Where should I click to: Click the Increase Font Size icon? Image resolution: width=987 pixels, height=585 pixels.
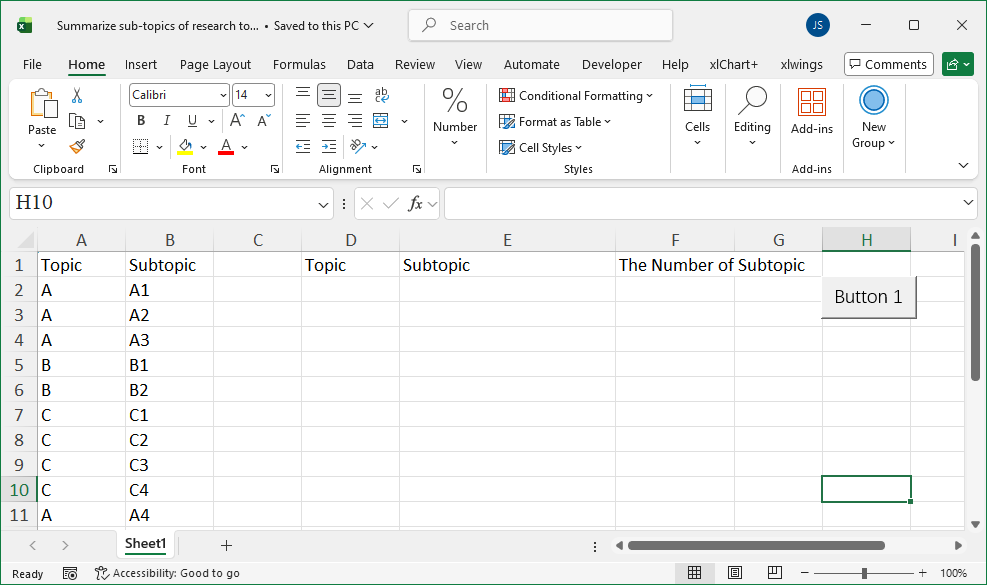tap(236, 118)
